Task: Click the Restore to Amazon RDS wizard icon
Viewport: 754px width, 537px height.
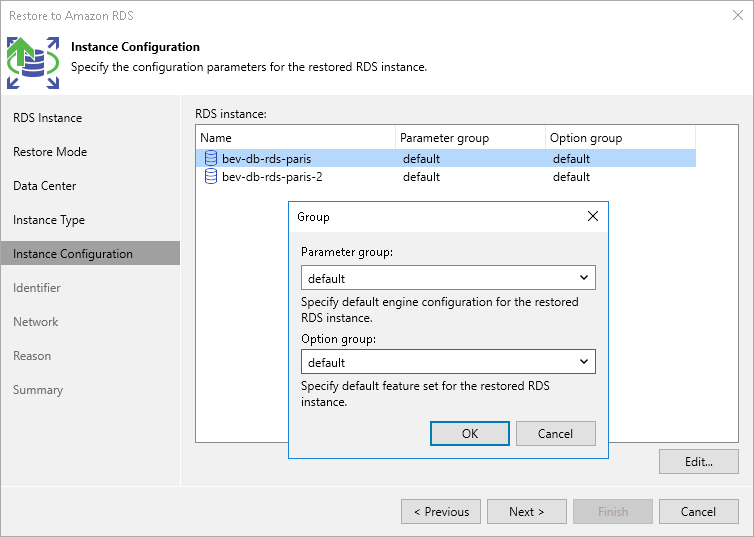Action: tap(33, 62)
